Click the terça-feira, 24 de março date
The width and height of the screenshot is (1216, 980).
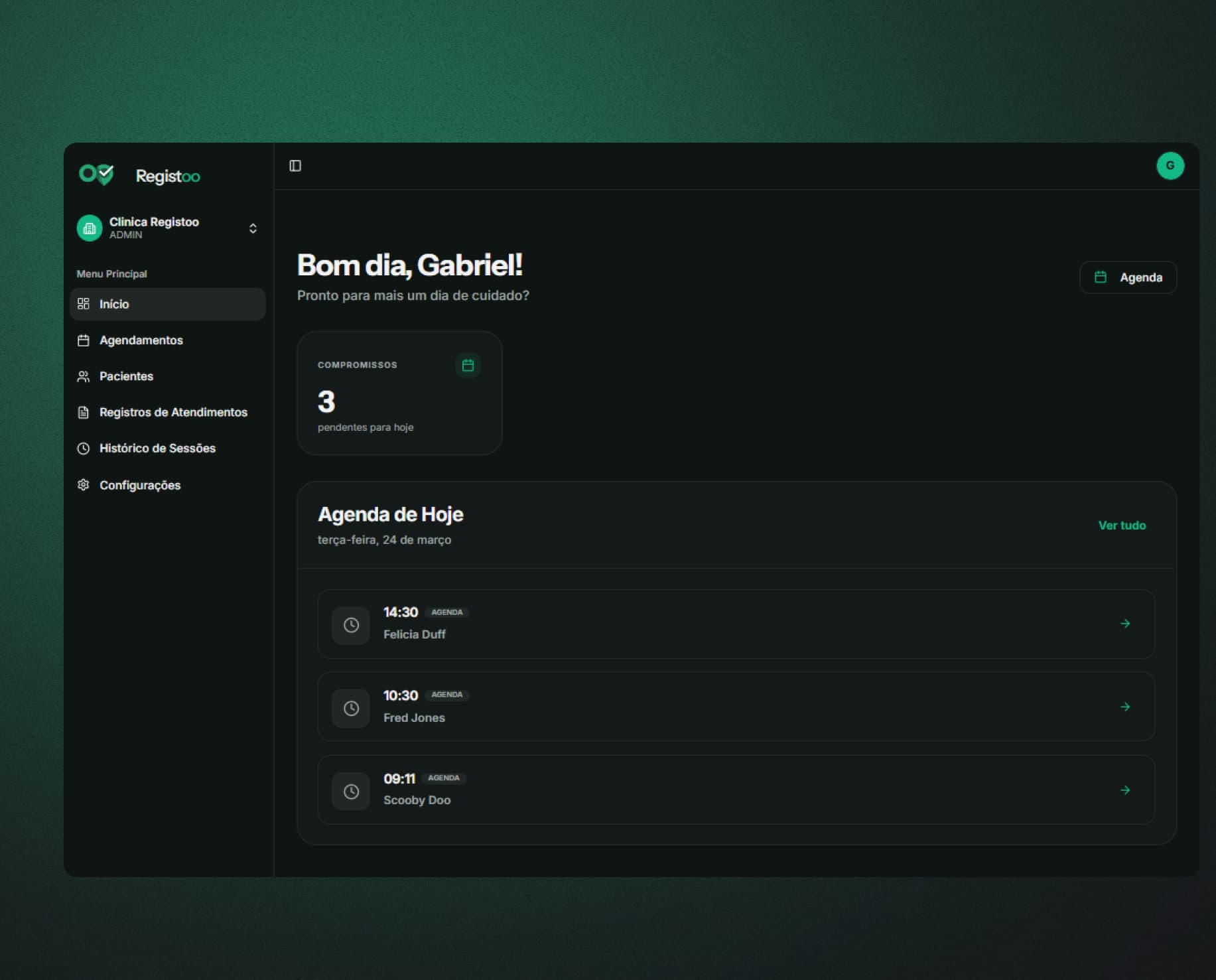pos(384,540)
